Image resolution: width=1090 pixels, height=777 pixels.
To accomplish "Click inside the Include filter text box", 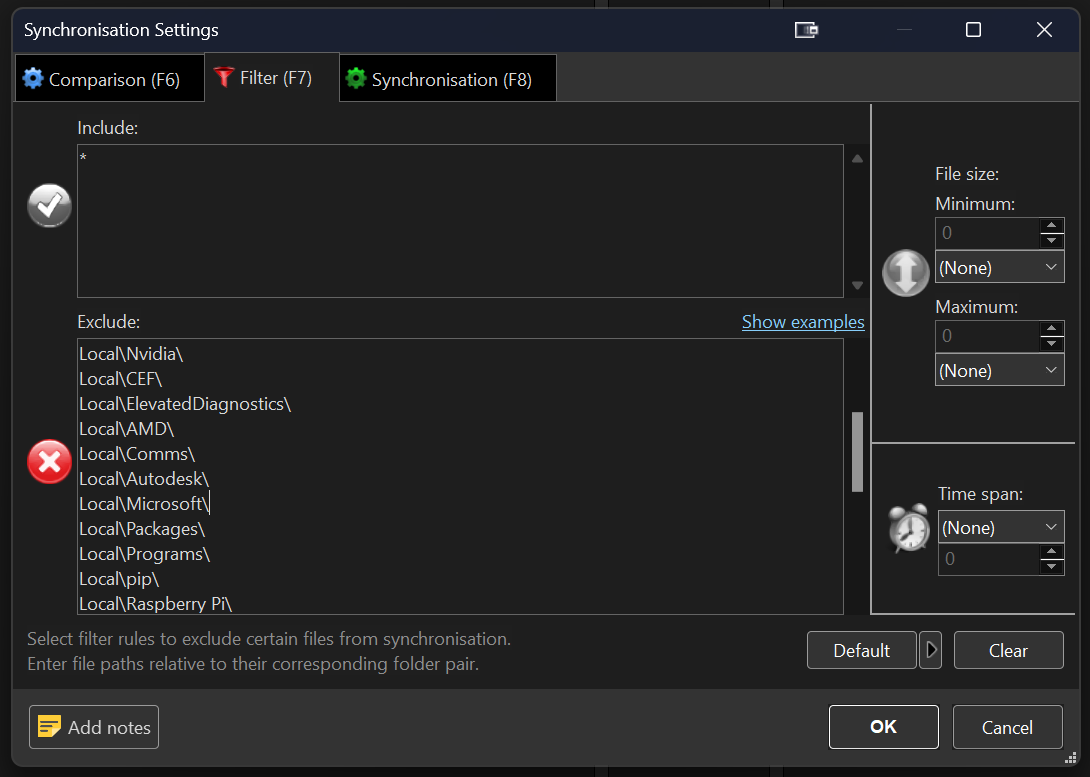I will [460, 221].
